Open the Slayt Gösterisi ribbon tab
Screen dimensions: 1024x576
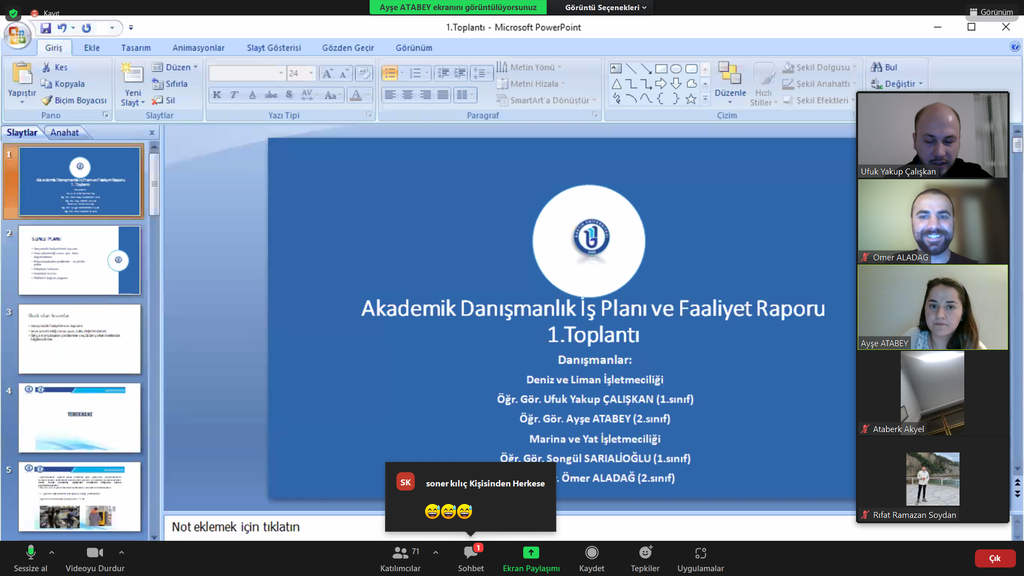pos(274,48)
